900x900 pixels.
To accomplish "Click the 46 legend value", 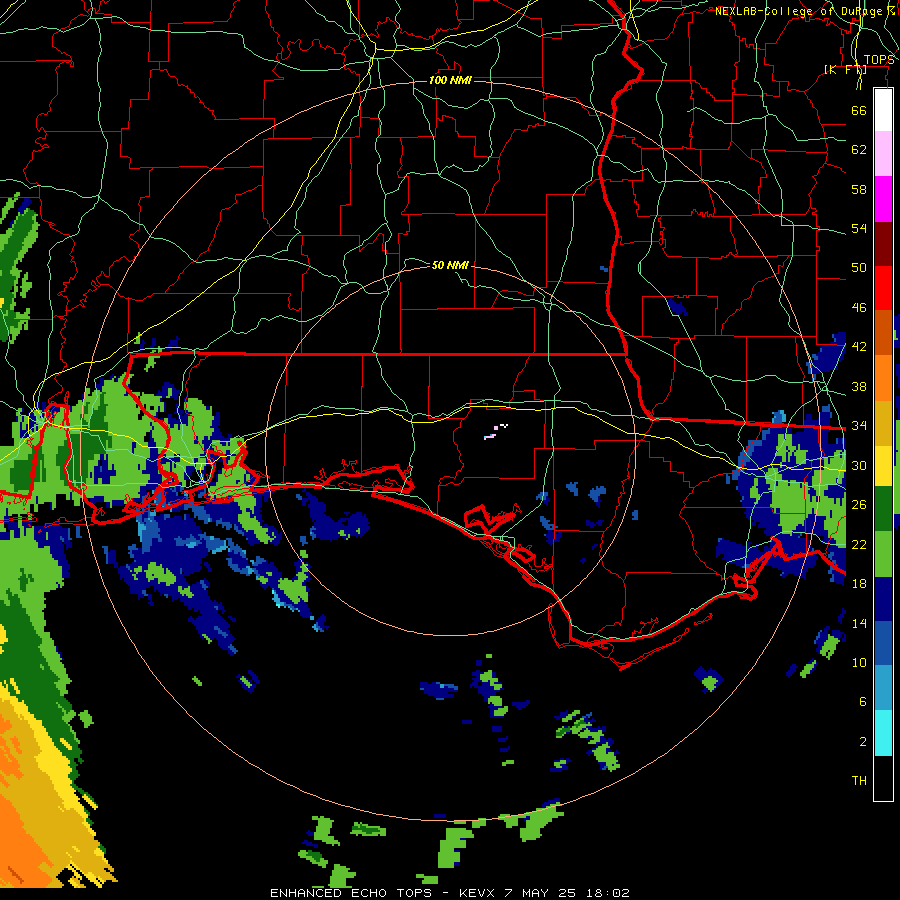I will [x=859, y=307].
